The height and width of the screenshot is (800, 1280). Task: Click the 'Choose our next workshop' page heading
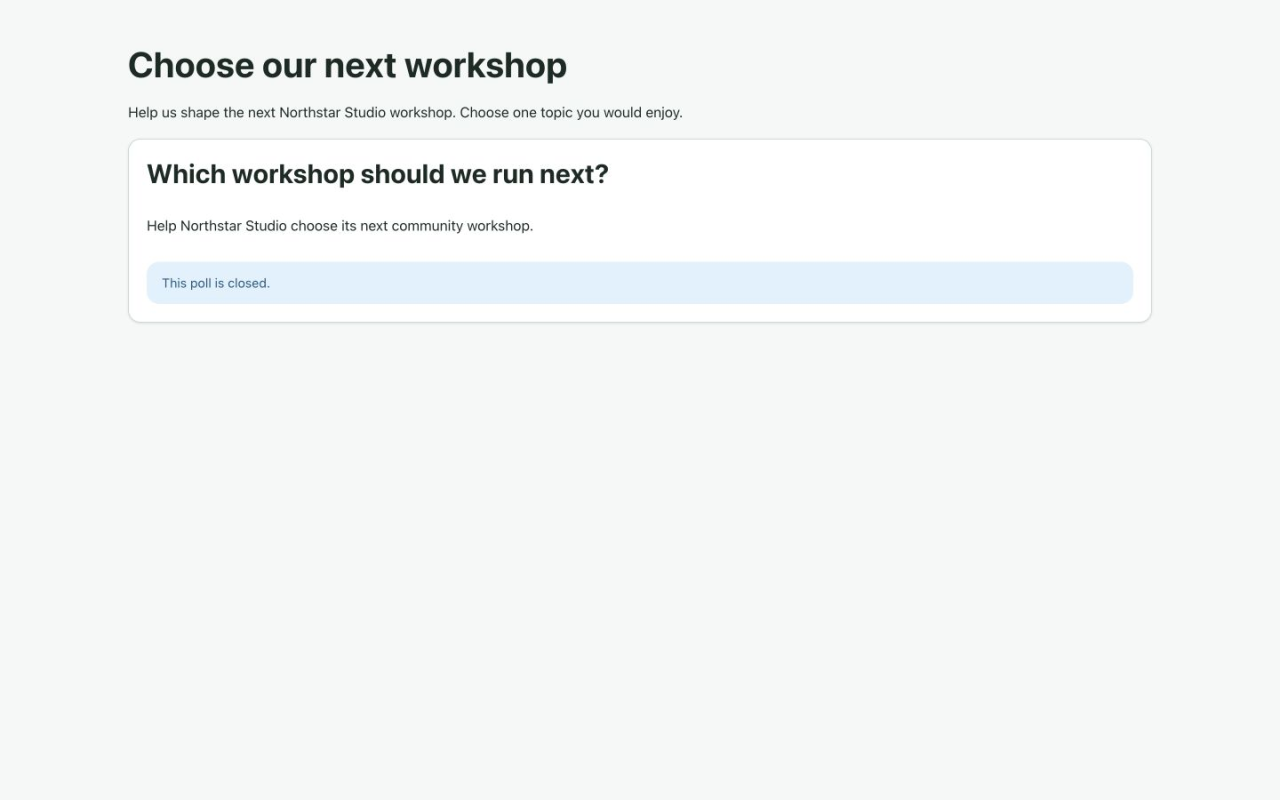pos(347,65)
